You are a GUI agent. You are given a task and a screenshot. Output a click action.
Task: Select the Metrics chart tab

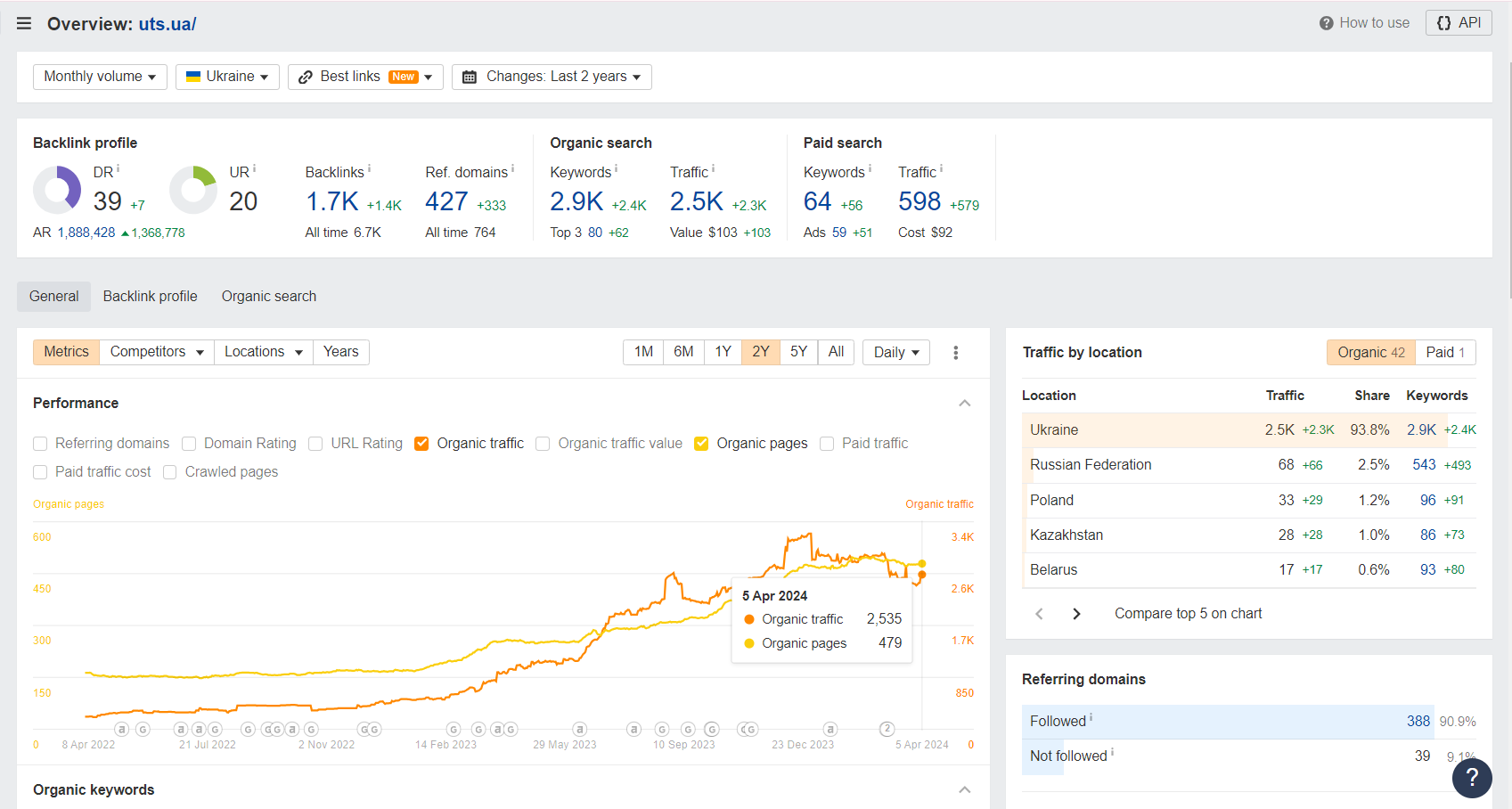coord(66,352)
